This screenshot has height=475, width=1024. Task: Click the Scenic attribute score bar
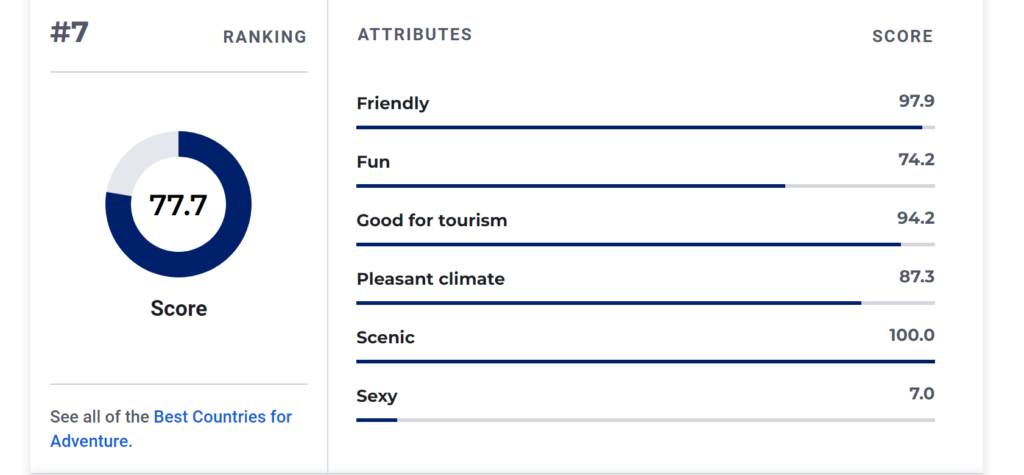[645, 361]
